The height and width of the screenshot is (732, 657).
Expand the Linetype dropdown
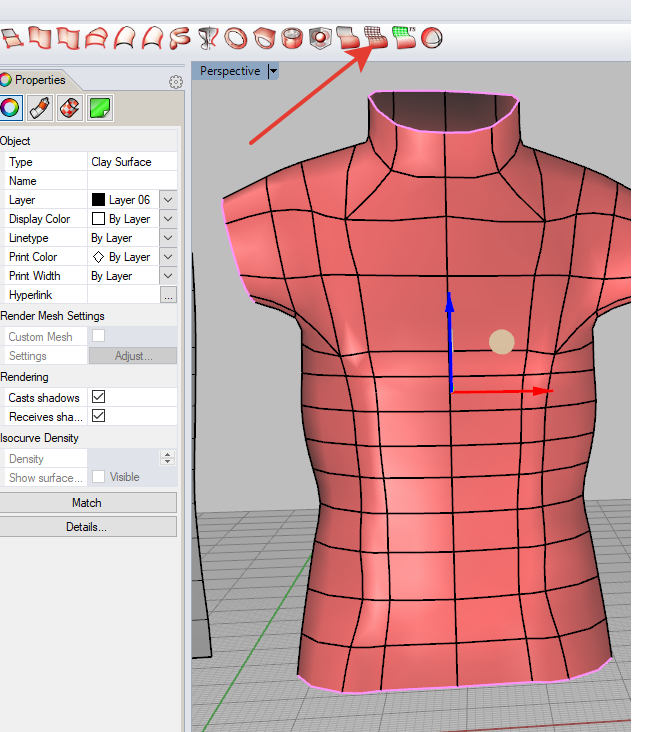point(168,238)
